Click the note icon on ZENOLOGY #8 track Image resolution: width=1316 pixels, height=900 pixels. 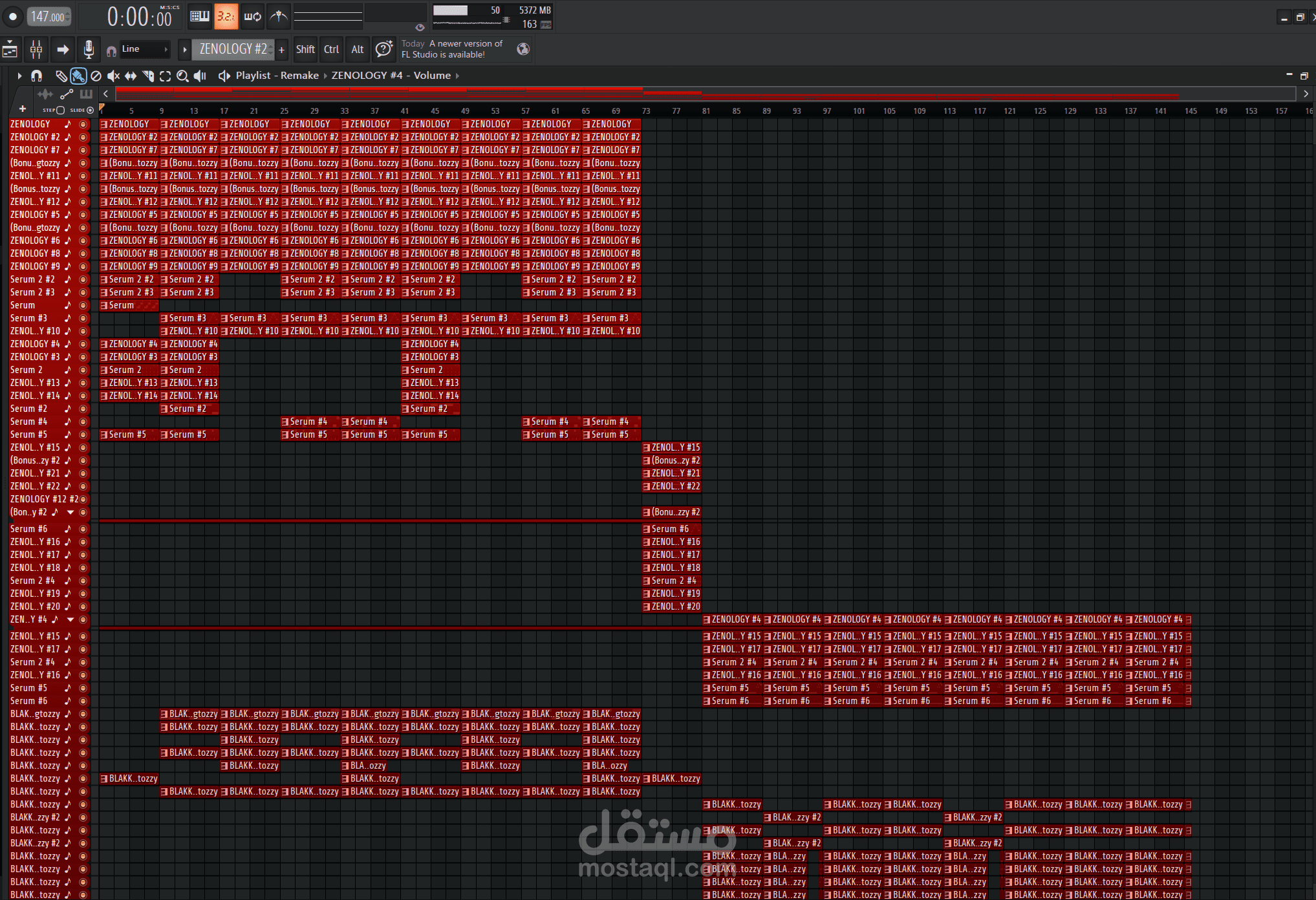coord(67,253)
